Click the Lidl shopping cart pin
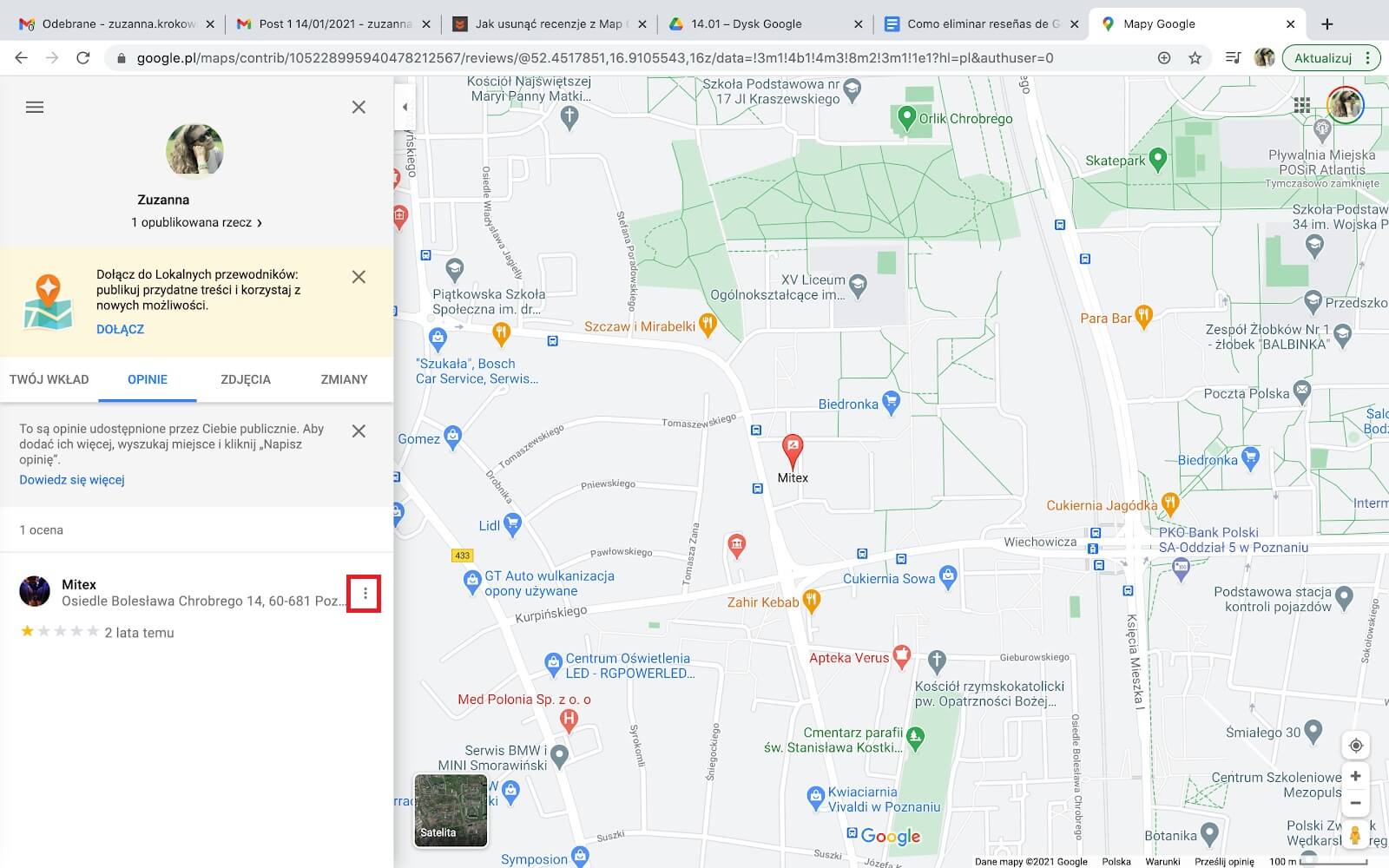The width and height of the screenshot is (1389, 868). point(512,523)
